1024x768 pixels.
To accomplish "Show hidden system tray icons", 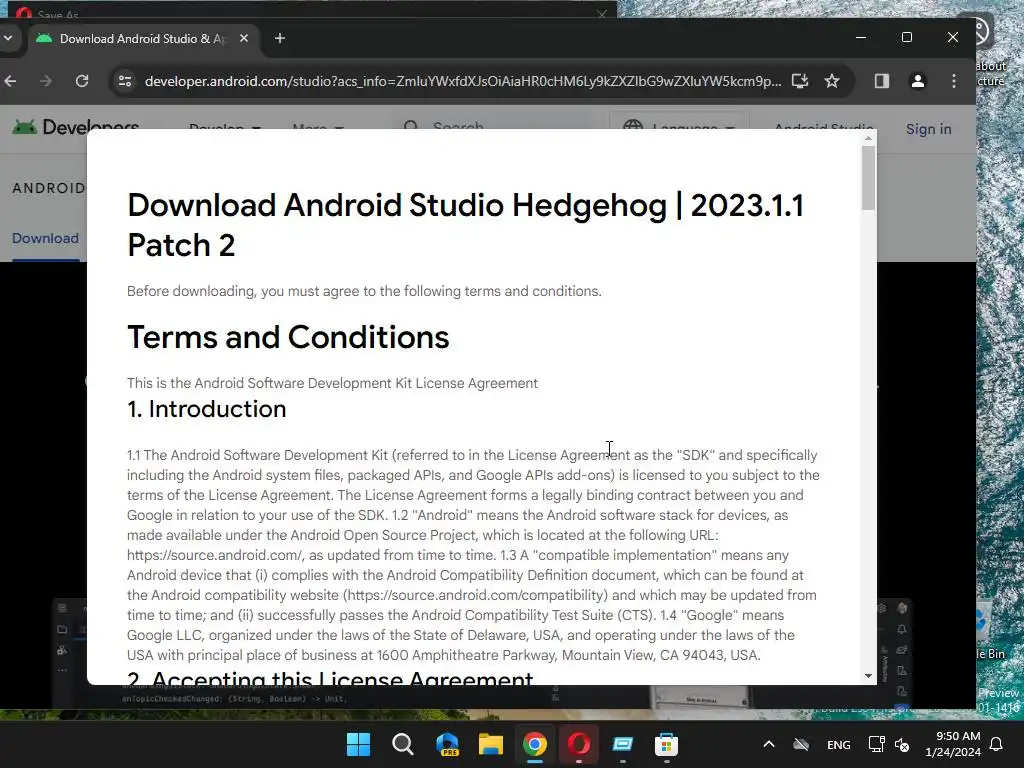I will pyautogui.click(x=769, y=744).
